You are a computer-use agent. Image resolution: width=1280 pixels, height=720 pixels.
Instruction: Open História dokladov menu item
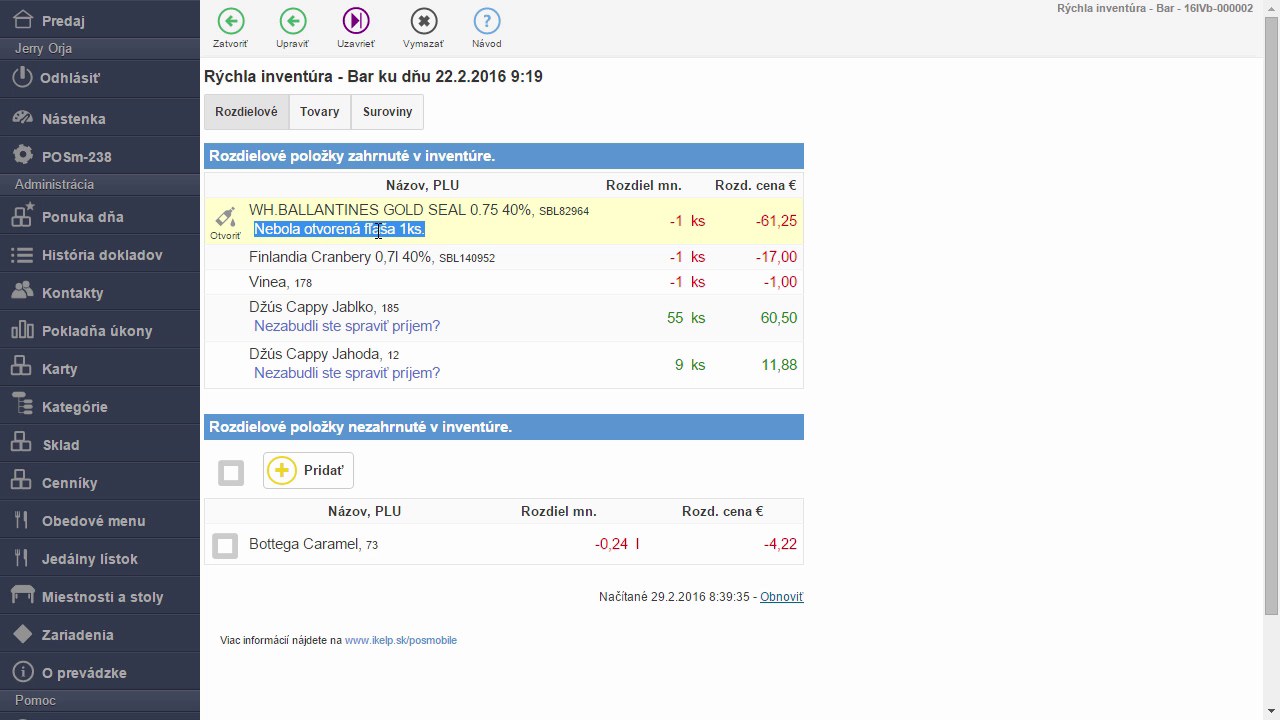[100, 255]
